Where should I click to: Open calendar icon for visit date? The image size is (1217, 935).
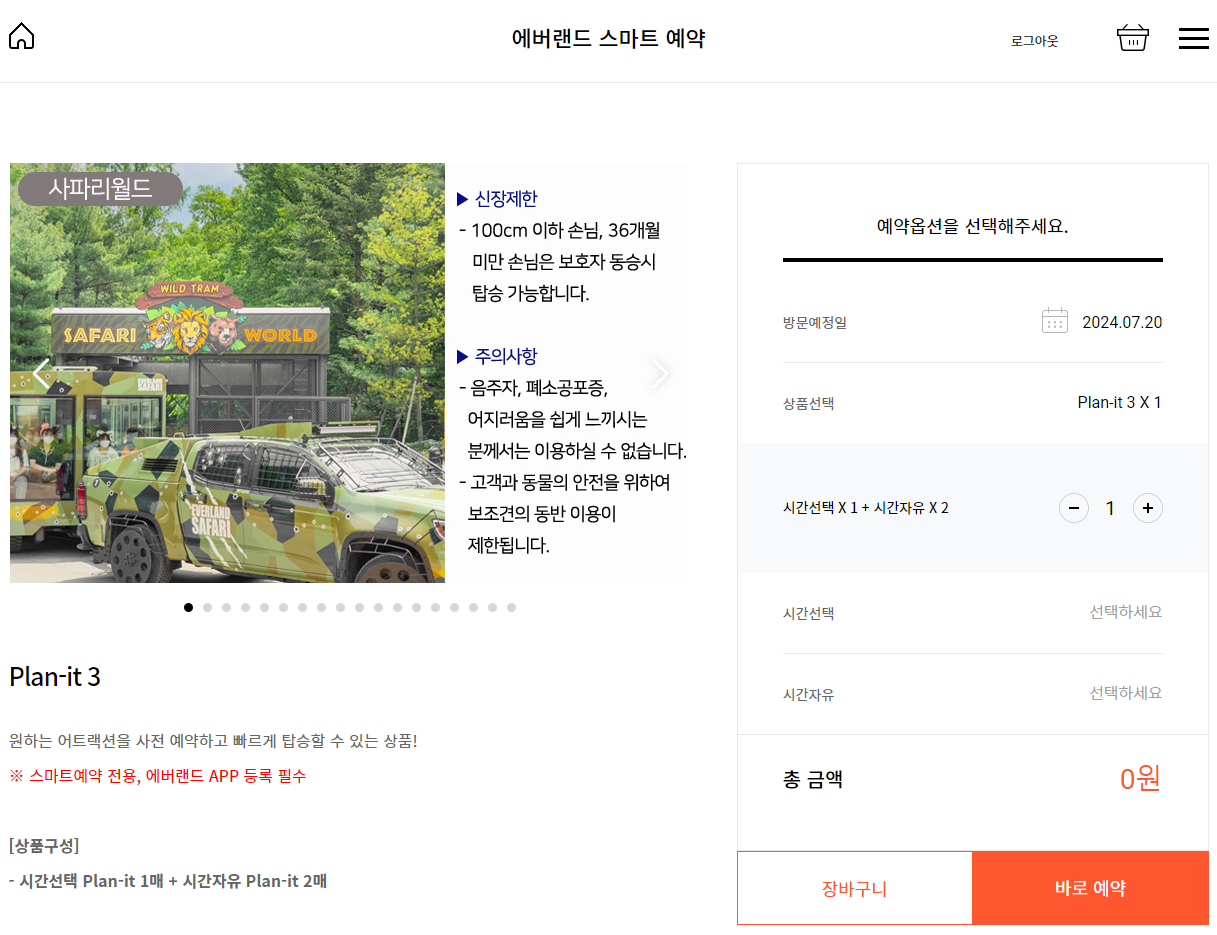point(1054,321)
